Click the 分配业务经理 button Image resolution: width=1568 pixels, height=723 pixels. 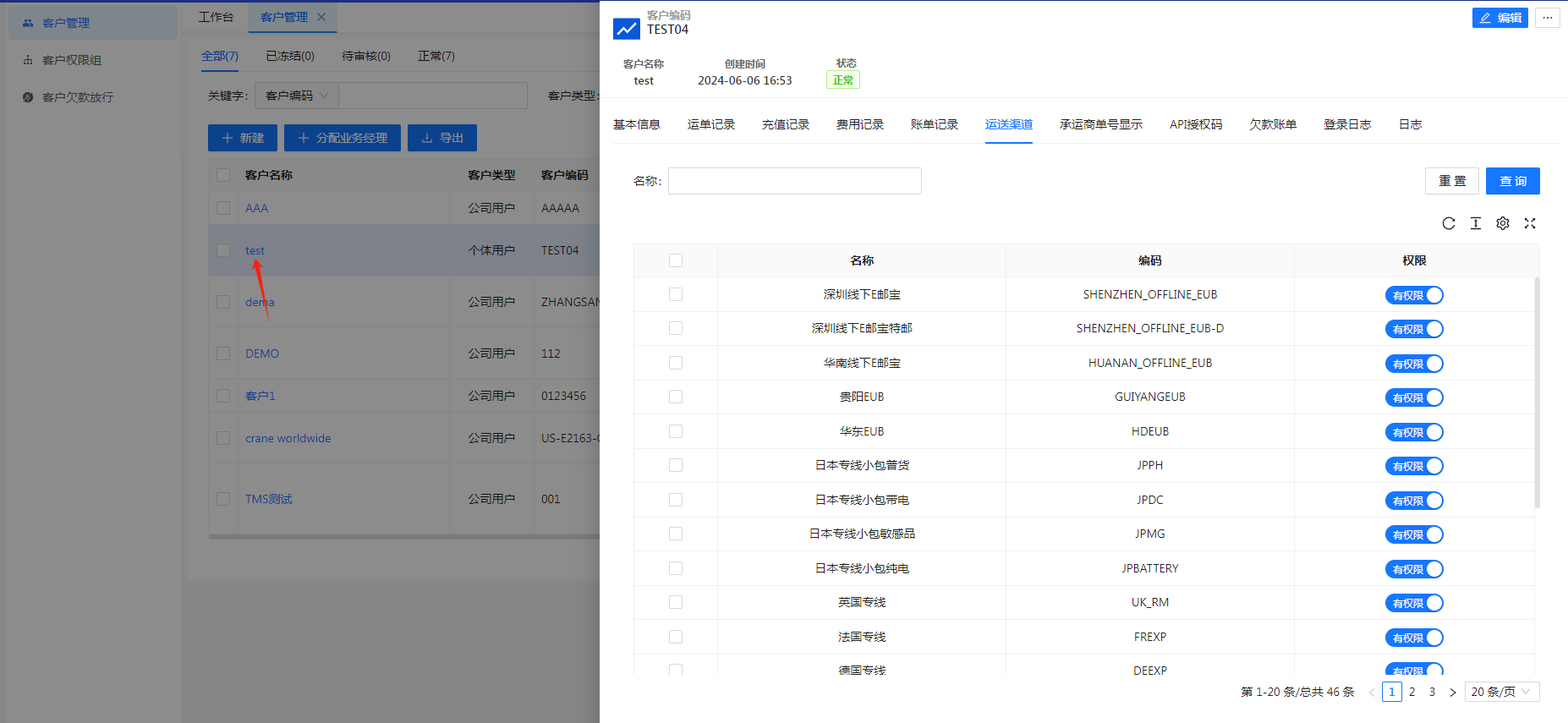343,138
